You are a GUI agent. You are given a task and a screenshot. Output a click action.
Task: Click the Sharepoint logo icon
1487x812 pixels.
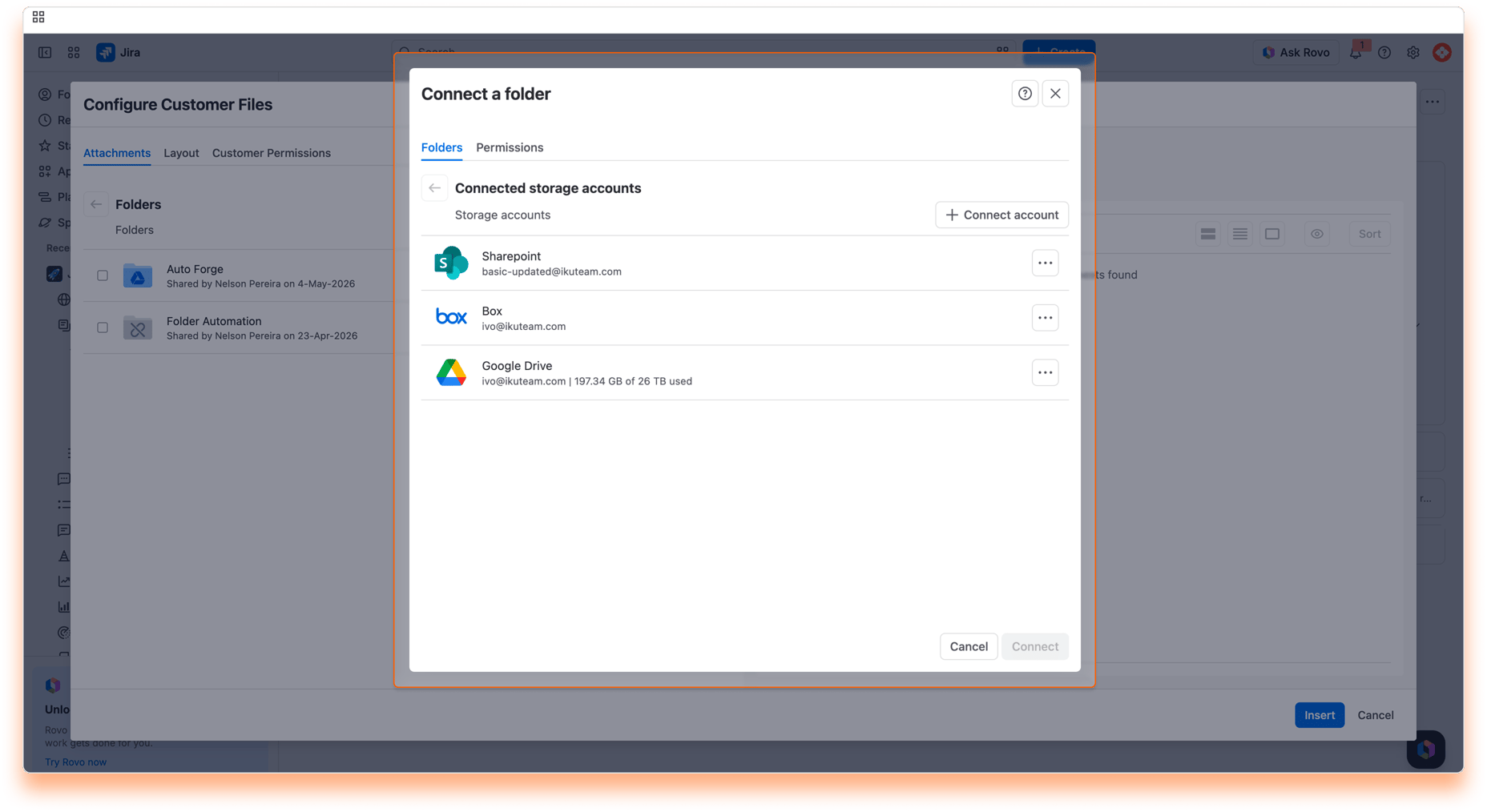(x=451, y=263)
